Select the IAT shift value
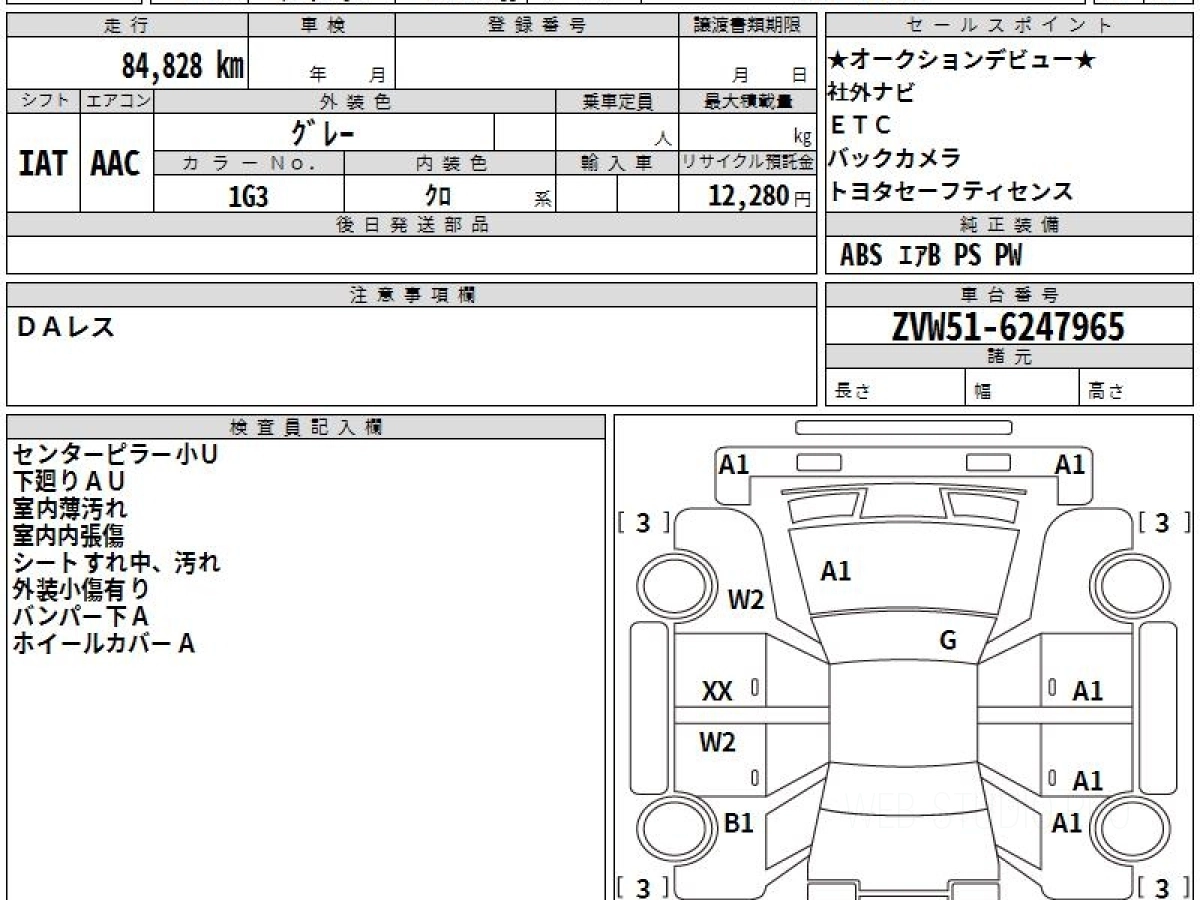 tap(43, 164)
